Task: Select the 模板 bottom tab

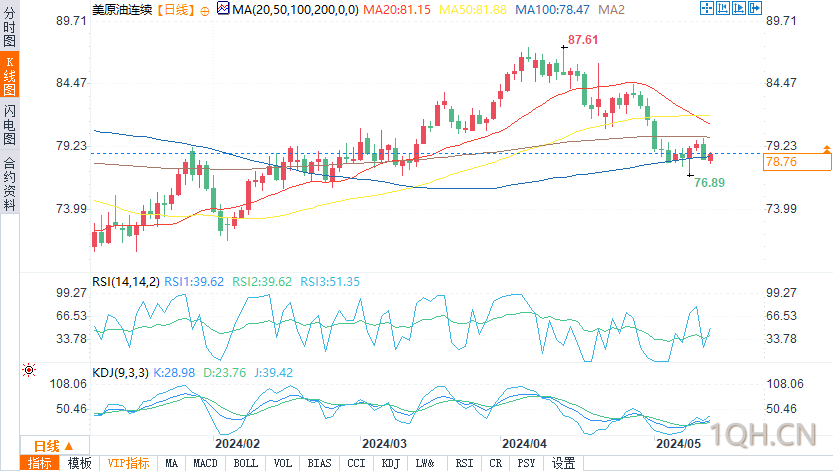Action: click(x=80, y=463)
